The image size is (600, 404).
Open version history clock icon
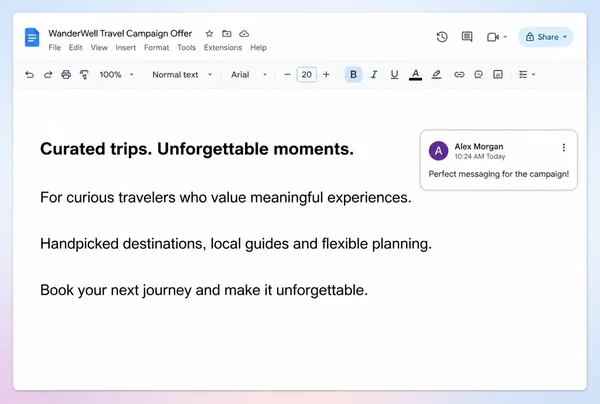point(442,37)
